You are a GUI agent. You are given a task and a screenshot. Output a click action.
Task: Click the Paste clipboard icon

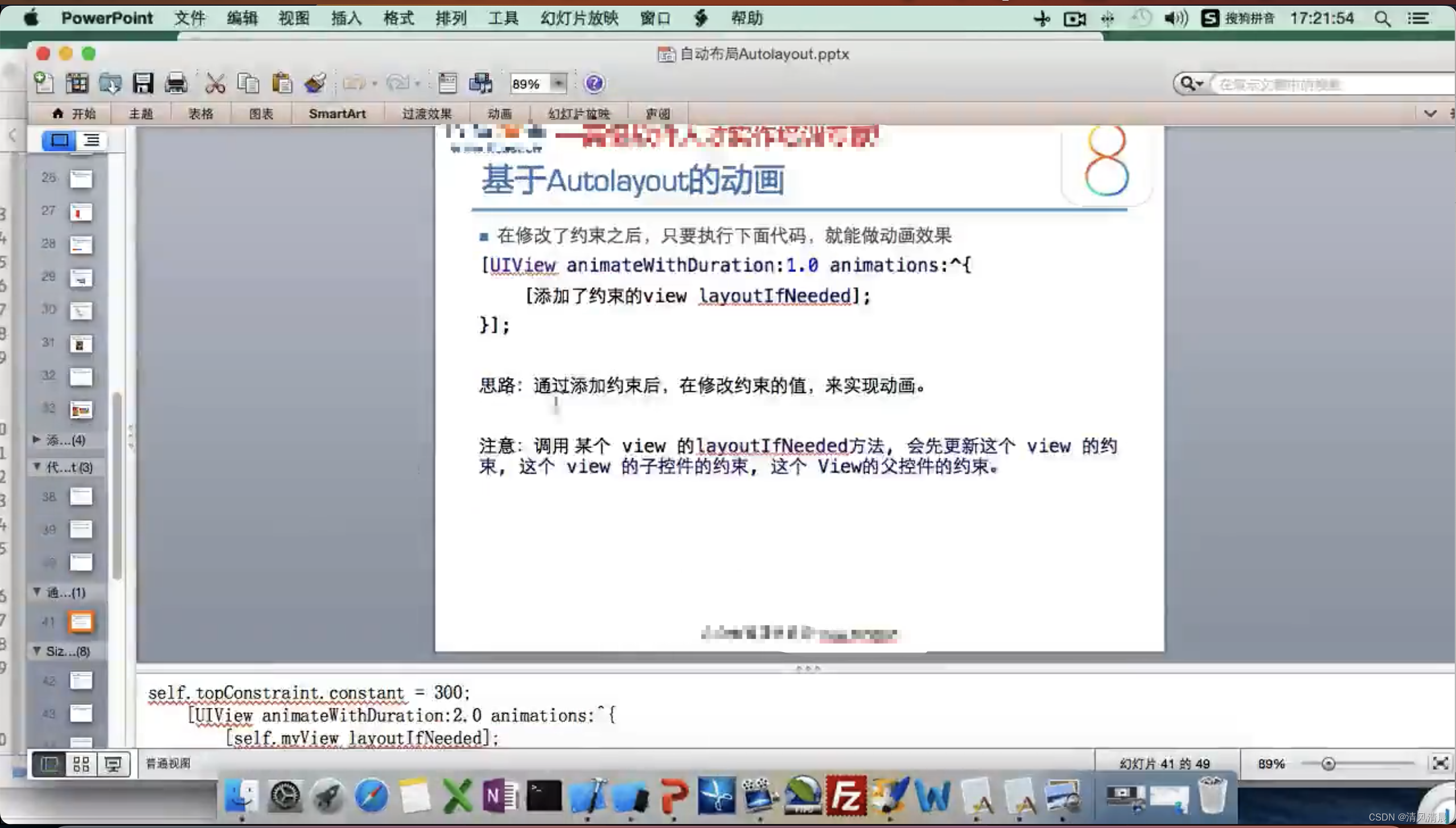282,84
